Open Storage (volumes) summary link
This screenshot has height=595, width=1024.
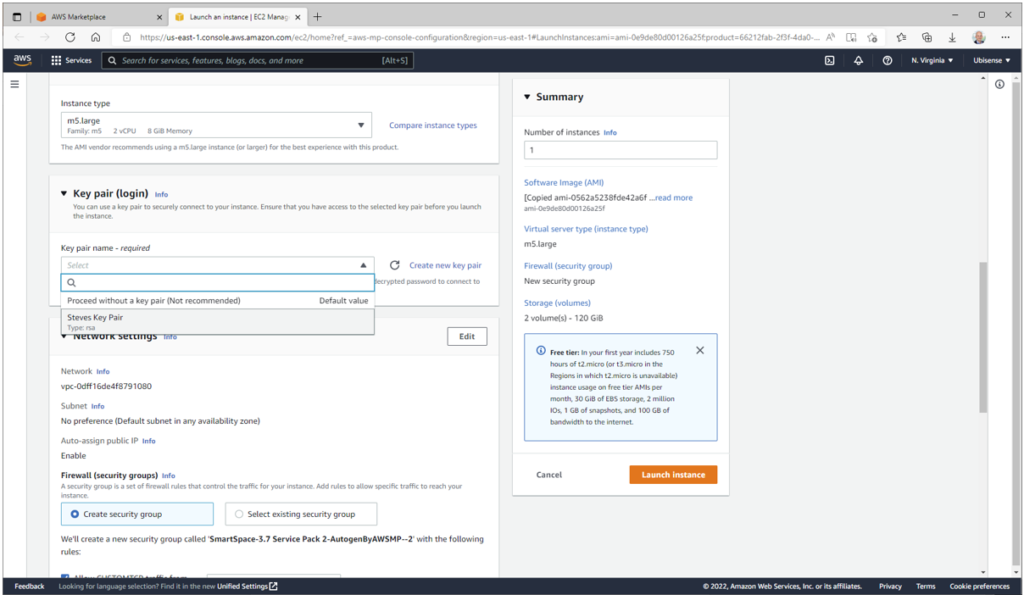pyautogui.click(x=557, y=303)
